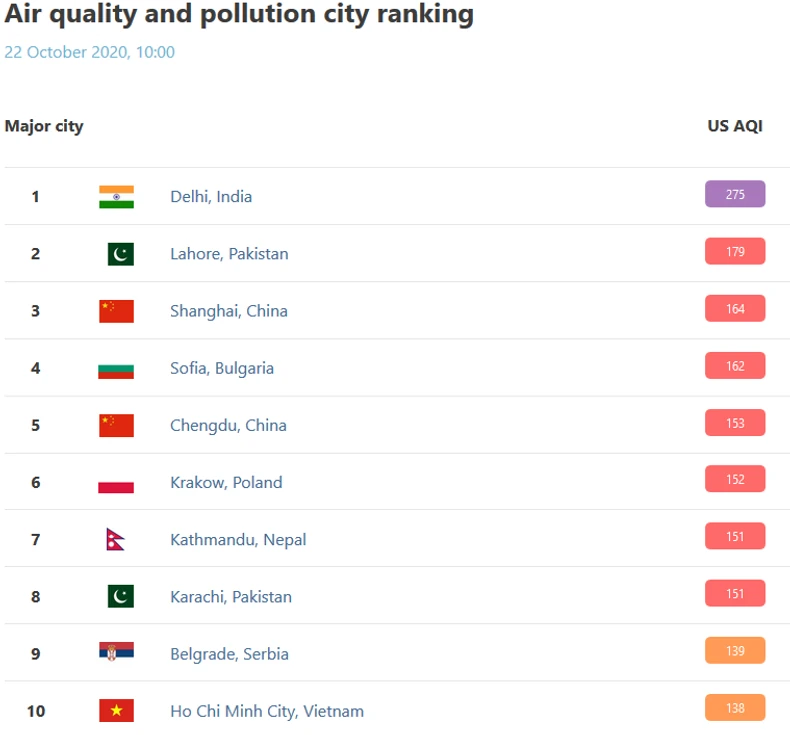Image resolution: width=790 pixels, height=735 pixels.
Task: Click the Vietnam flag icon
Action: click(x=116, y=711)
